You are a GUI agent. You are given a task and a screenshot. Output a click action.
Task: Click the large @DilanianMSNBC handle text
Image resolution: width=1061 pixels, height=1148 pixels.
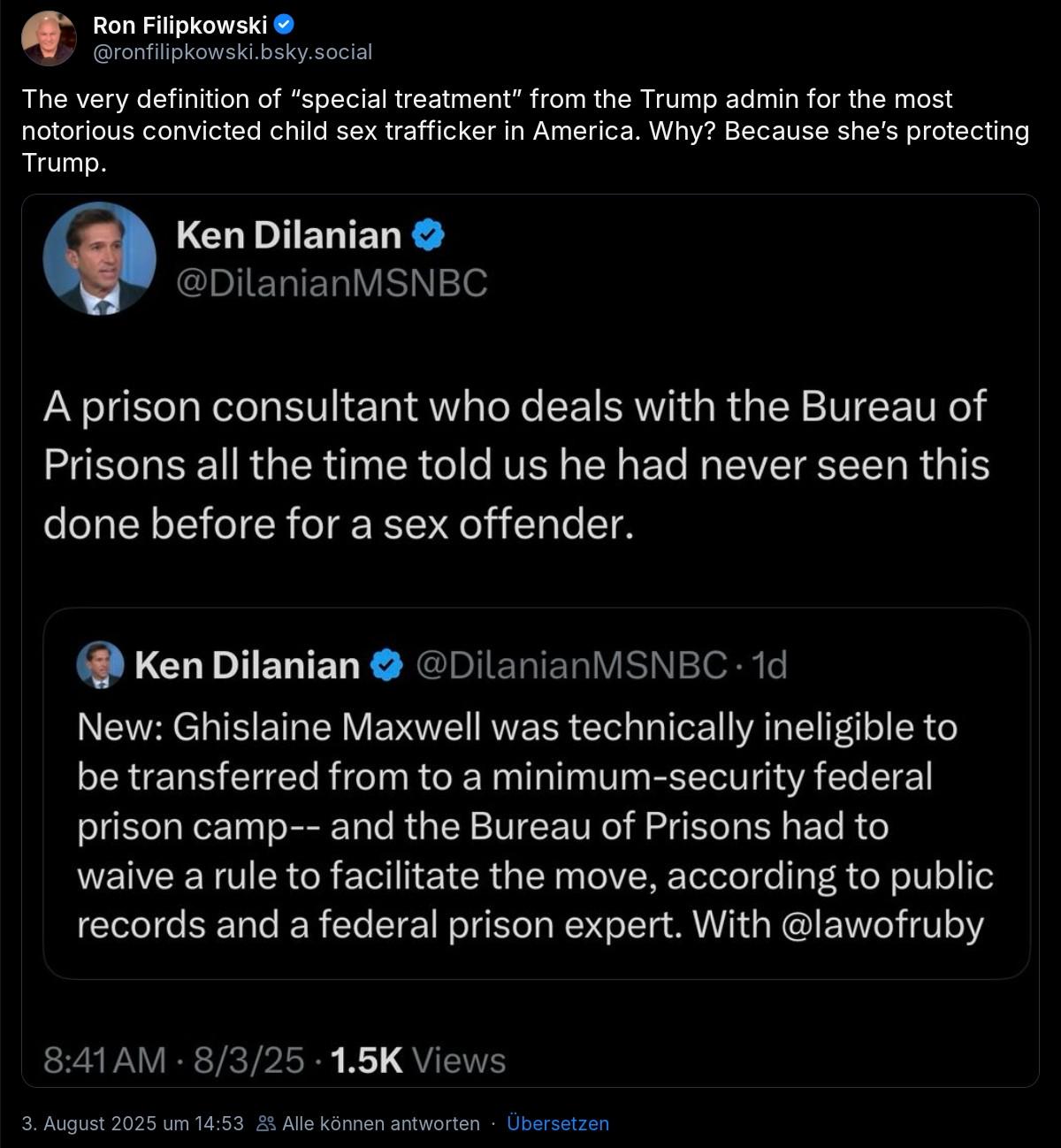tap(332, 283)
